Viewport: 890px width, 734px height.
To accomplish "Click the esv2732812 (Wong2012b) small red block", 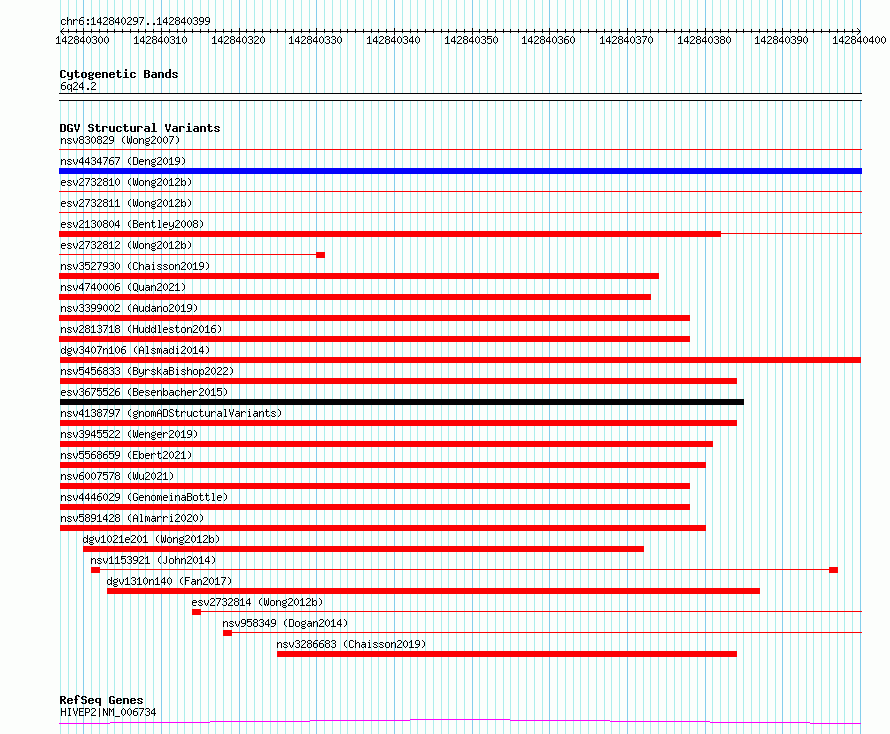I will [x=321, y=255].
